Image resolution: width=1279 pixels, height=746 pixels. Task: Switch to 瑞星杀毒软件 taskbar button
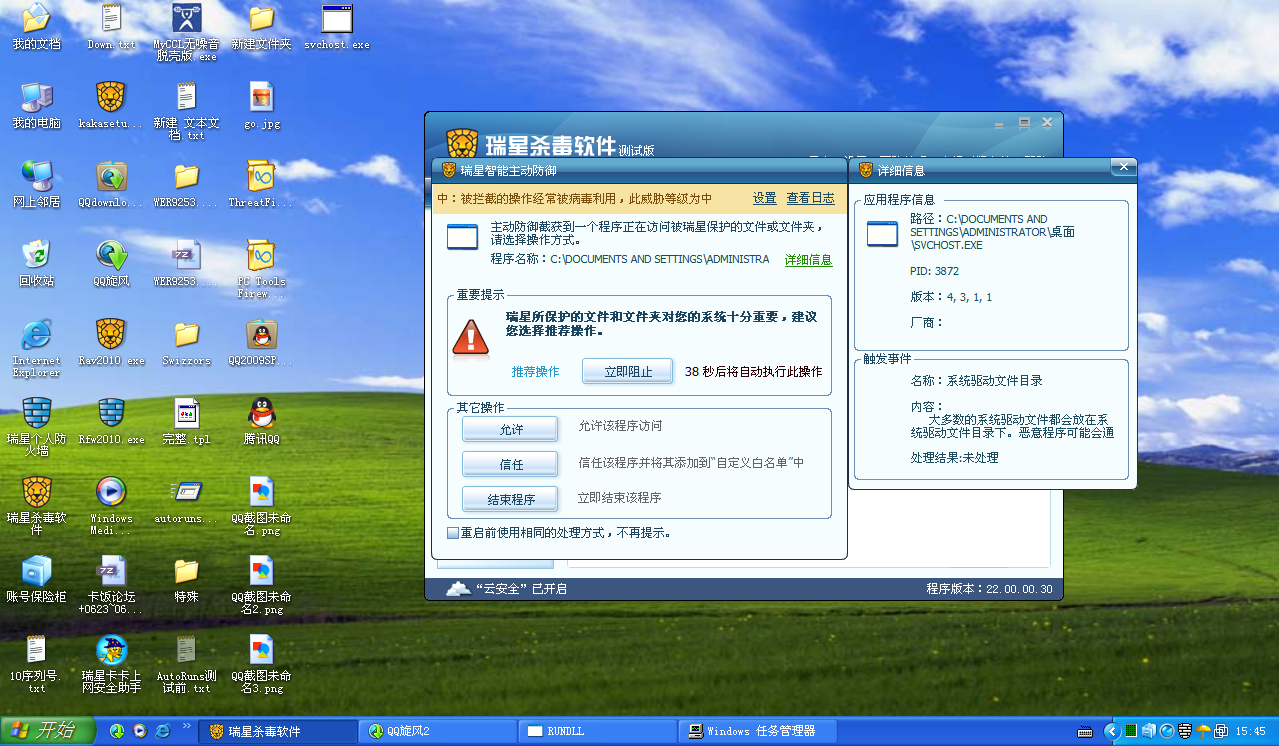coord(278,731)
